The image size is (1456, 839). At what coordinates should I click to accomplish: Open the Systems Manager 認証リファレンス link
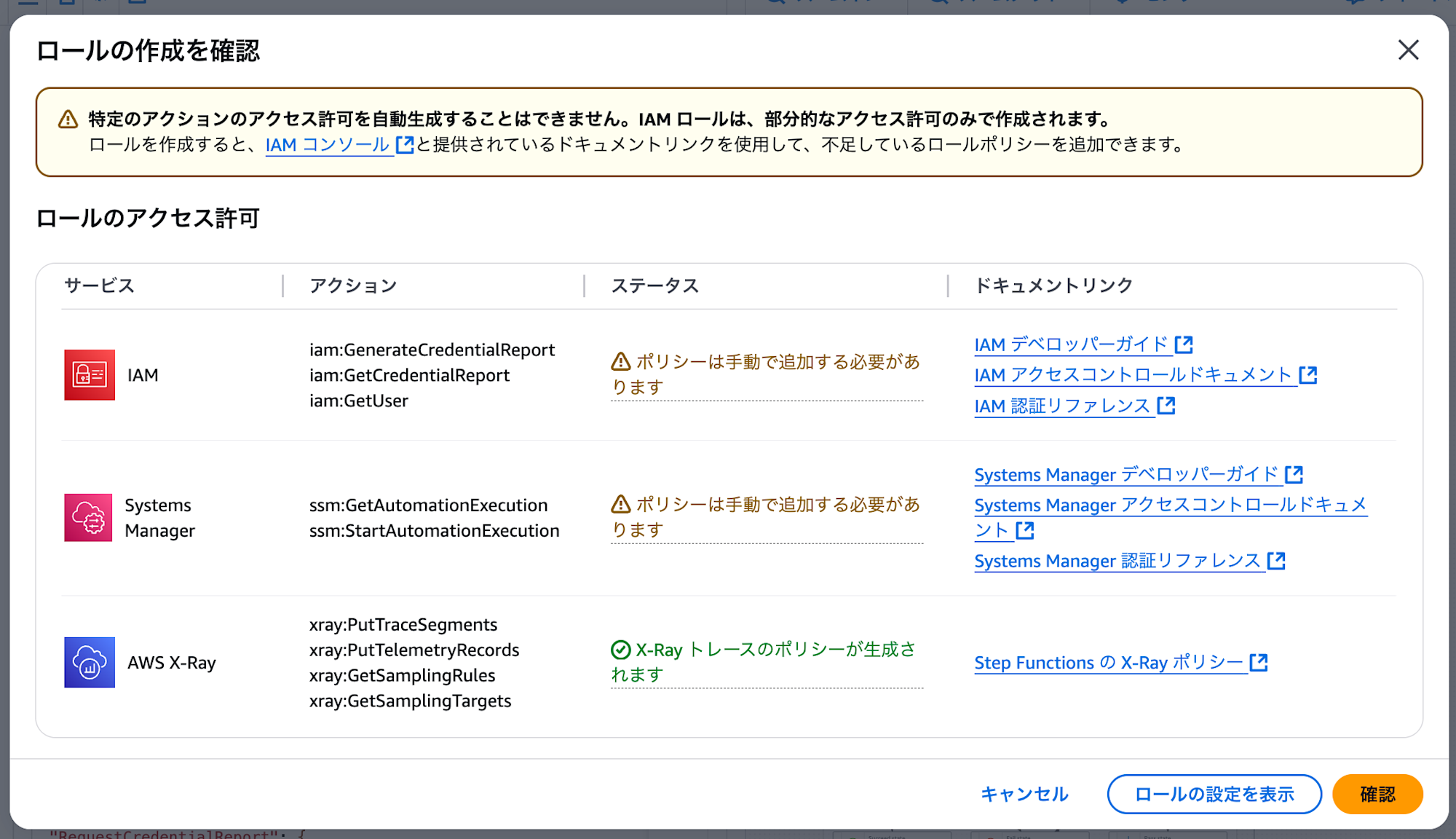tap(1117, 561)
